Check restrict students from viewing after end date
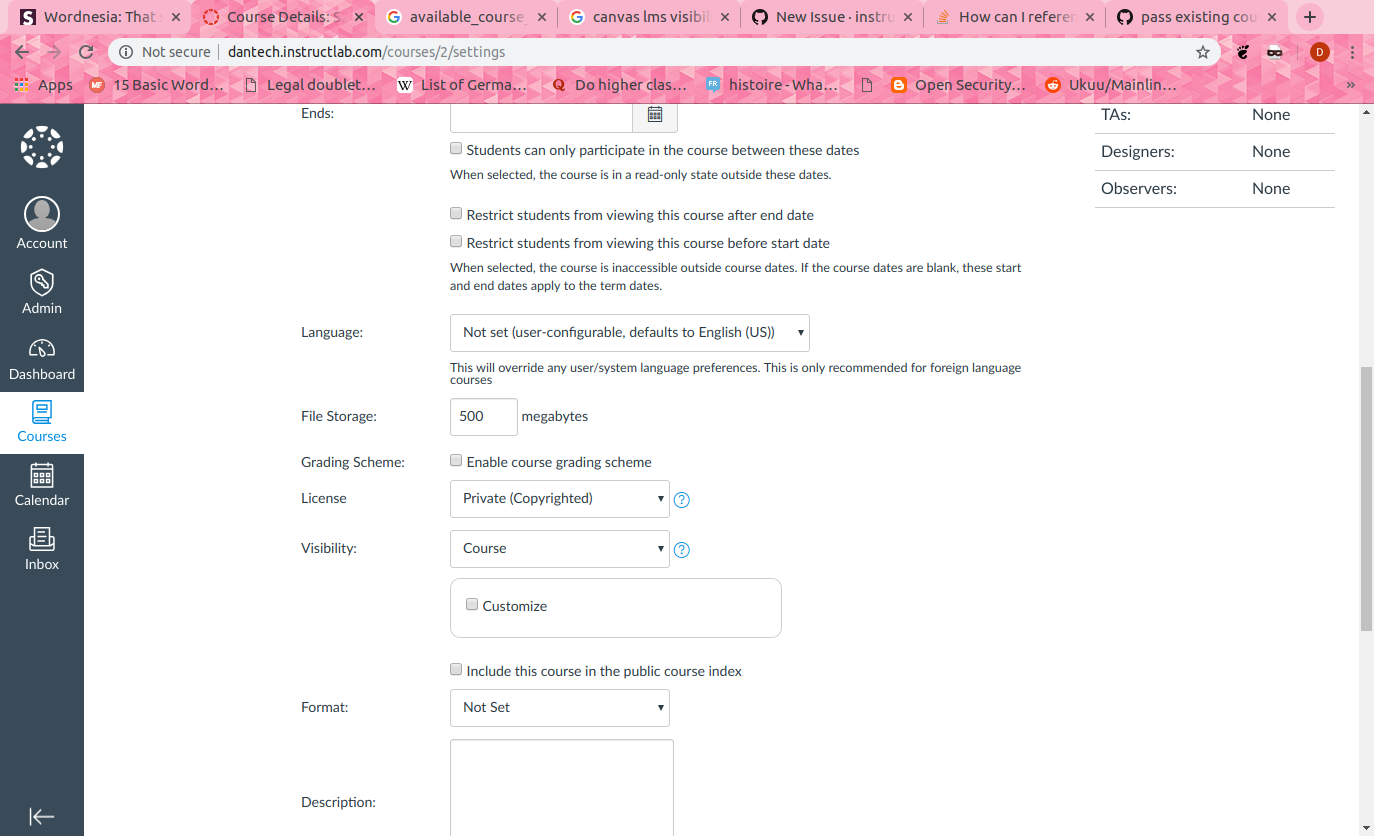Viewport: 1374px width, 836px height. 456,213
